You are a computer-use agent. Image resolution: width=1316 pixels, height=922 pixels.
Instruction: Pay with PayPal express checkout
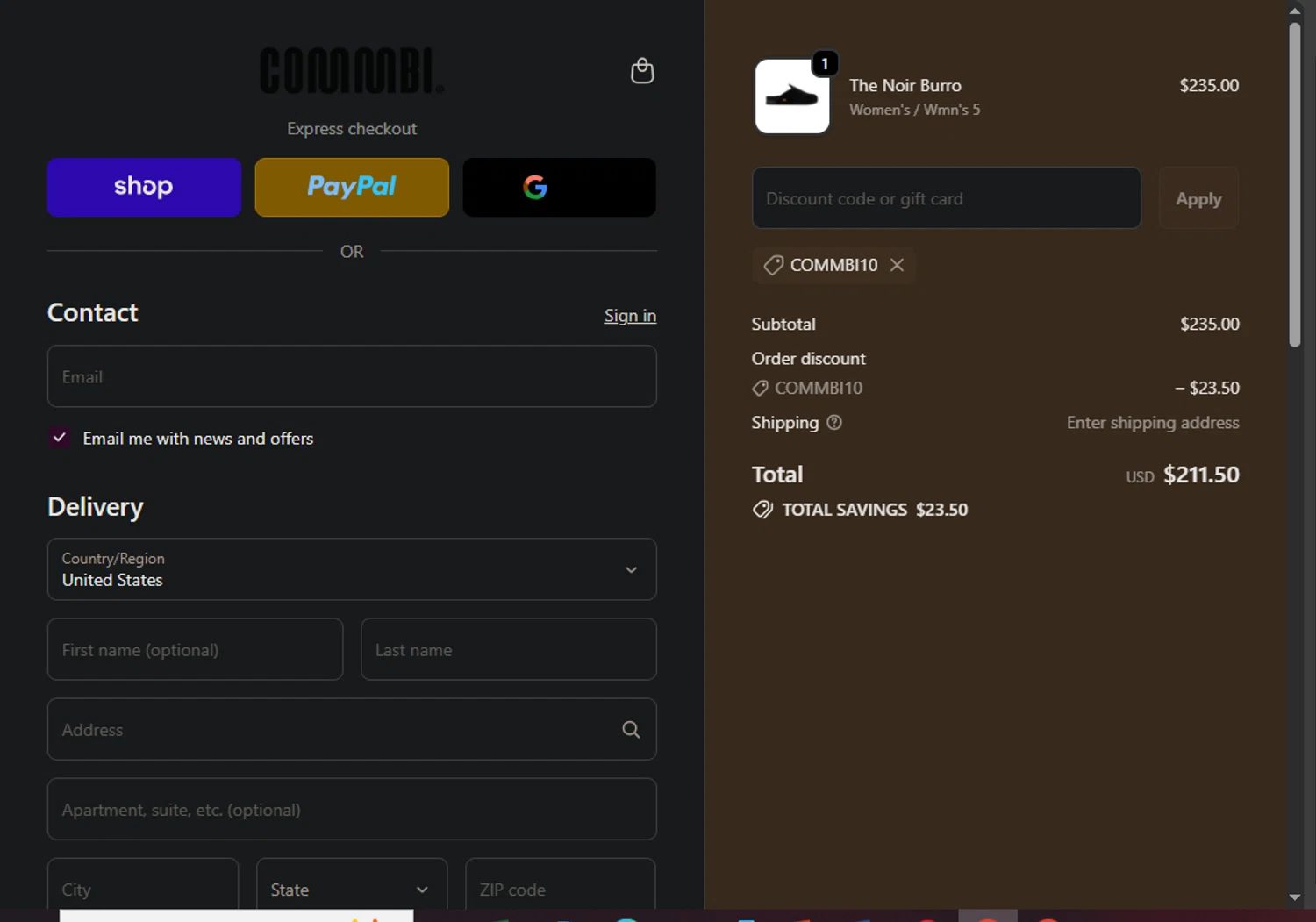click(352, 187)
